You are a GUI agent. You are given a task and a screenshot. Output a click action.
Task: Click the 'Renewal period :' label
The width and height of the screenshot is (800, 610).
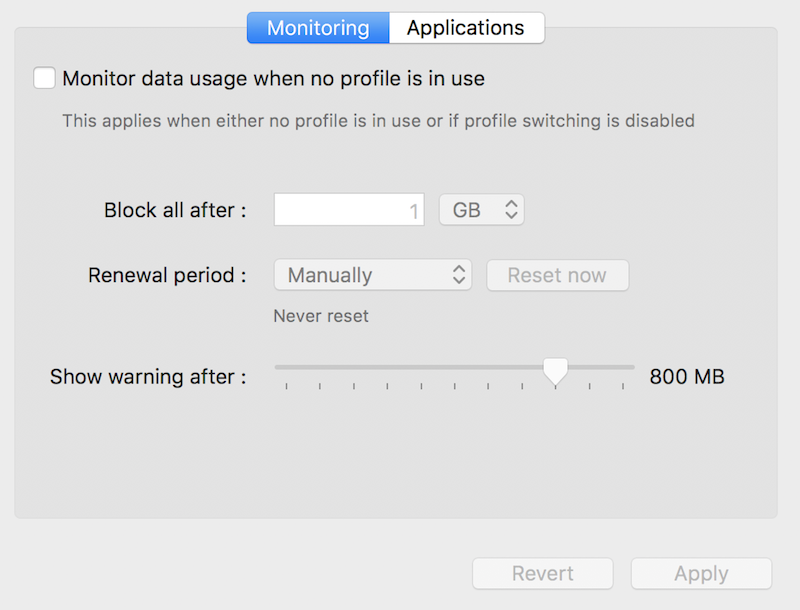167,275
